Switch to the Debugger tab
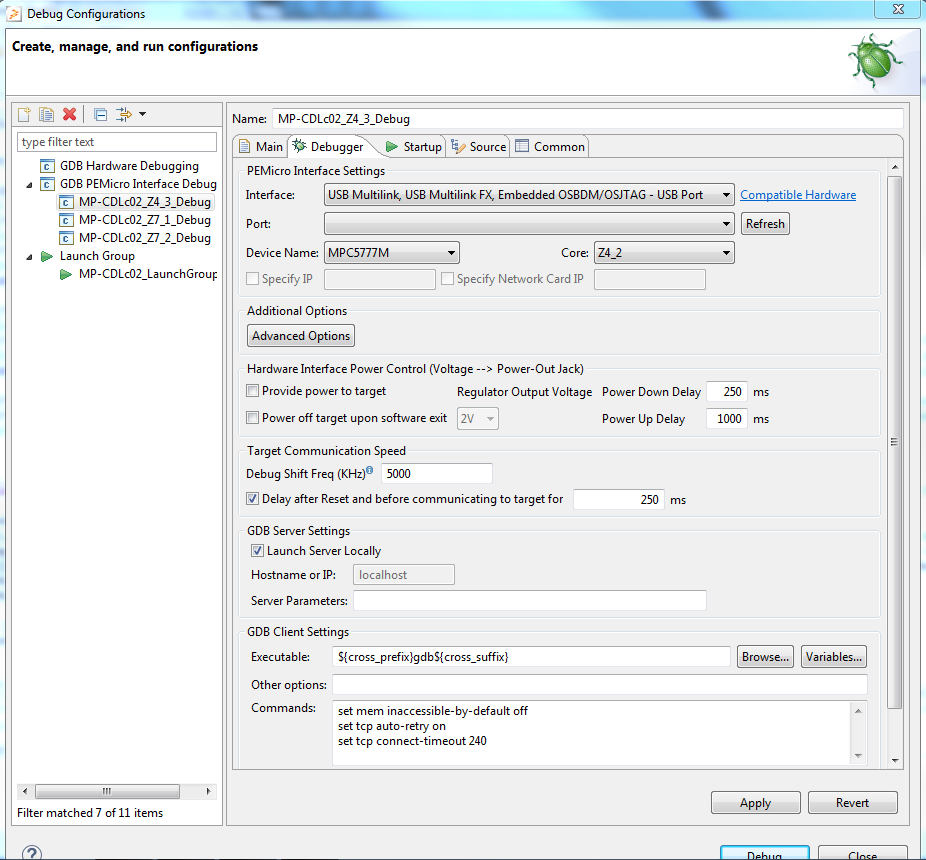Screen dimensions: 926x860 328,146
